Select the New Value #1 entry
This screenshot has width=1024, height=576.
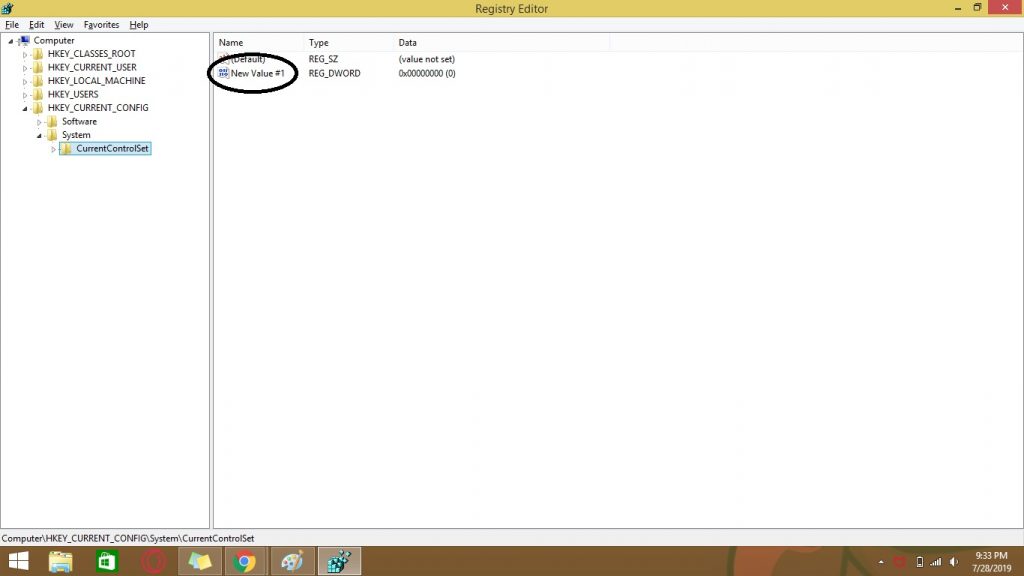[x=257, y=73]
